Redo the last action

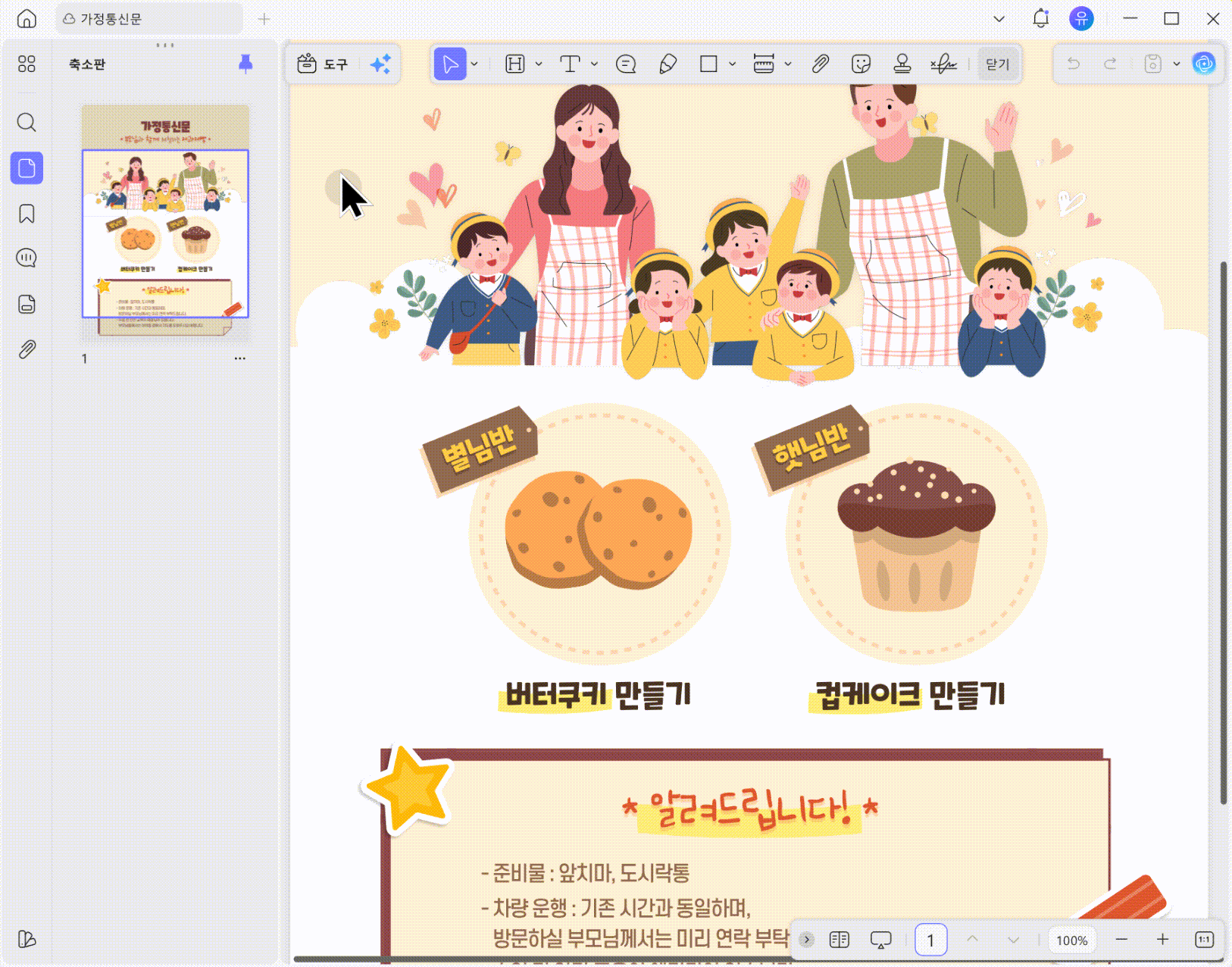point(1110,64)
